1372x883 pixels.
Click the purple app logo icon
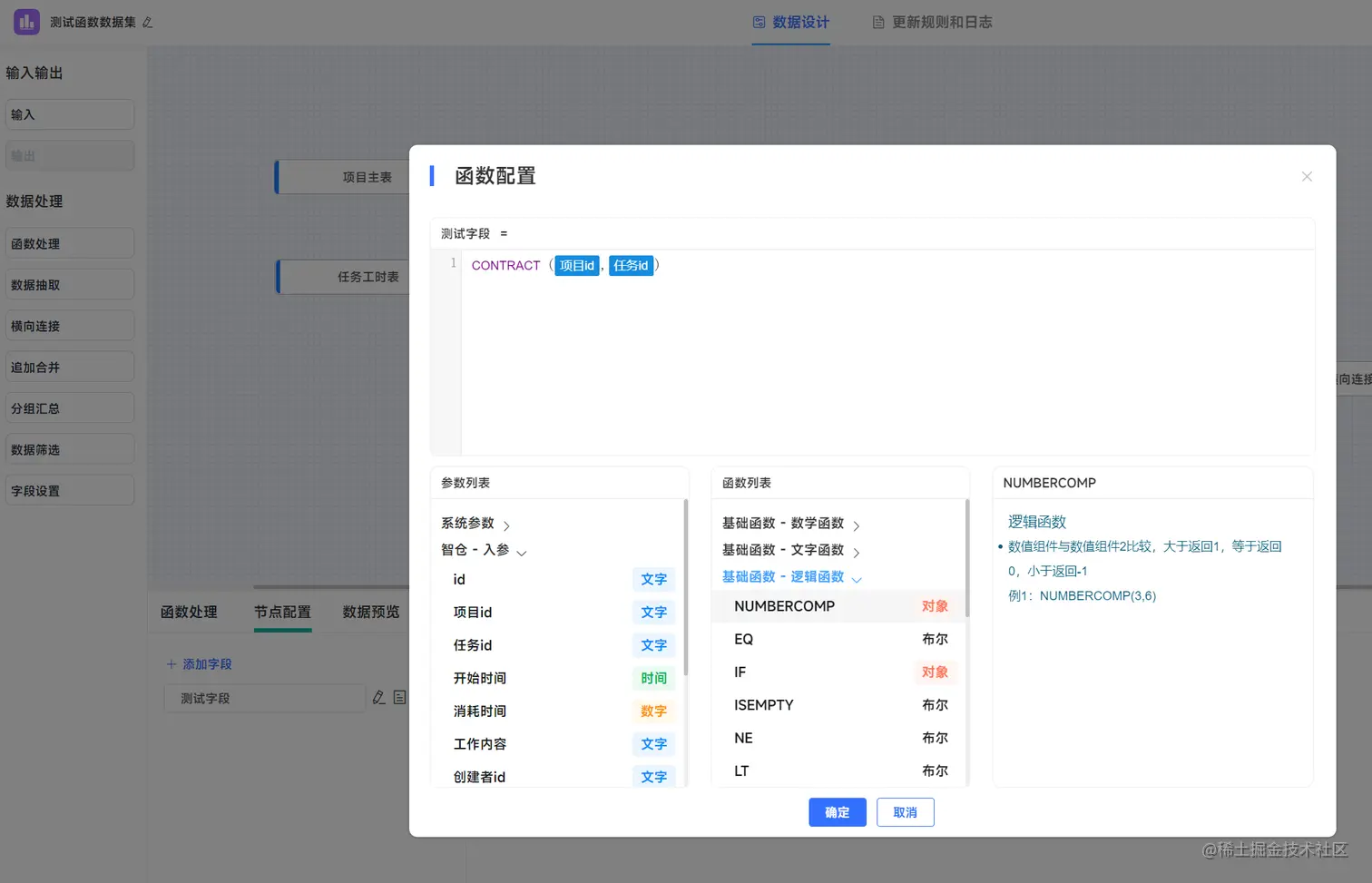[26, 22]
